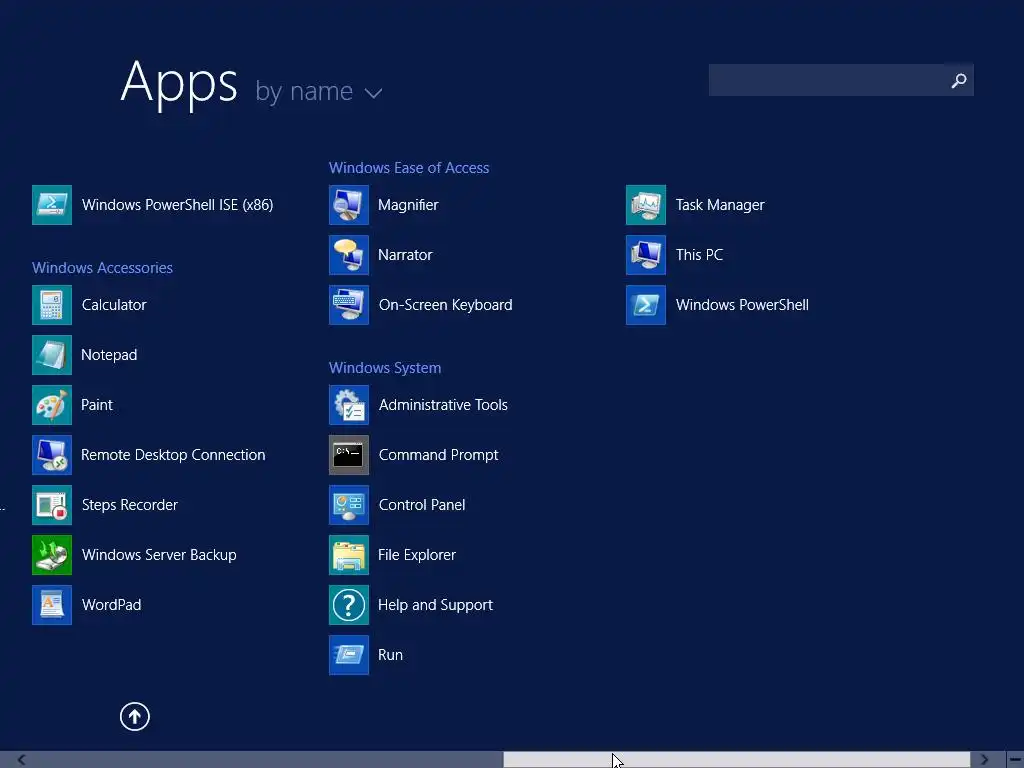
Task: Click the 'This PC' label
Action: pos(699,255)
